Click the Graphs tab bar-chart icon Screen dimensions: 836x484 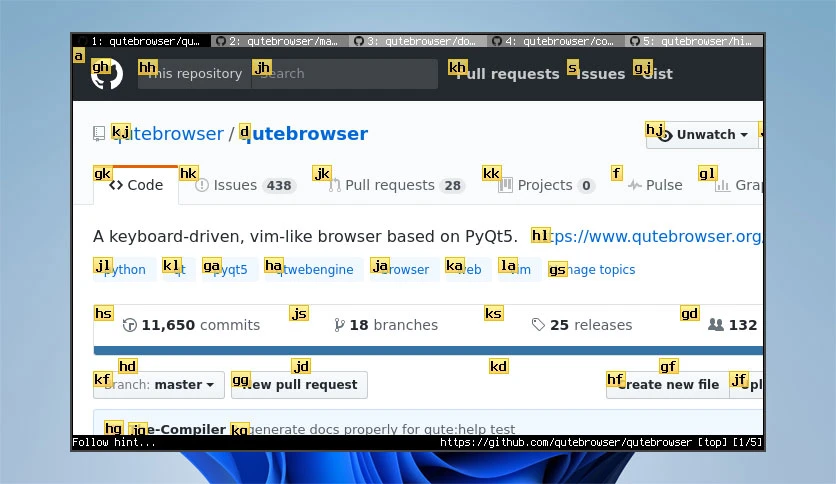click(x=722, y=185)
